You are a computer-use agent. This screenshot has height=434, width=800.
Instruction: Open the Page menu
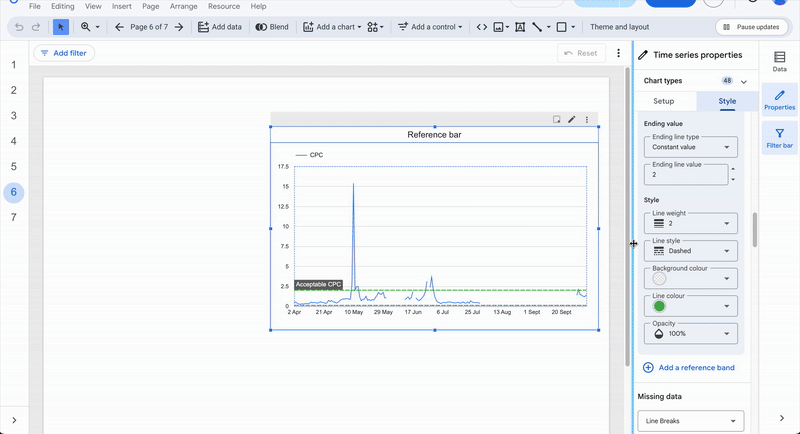click(151, 6)
